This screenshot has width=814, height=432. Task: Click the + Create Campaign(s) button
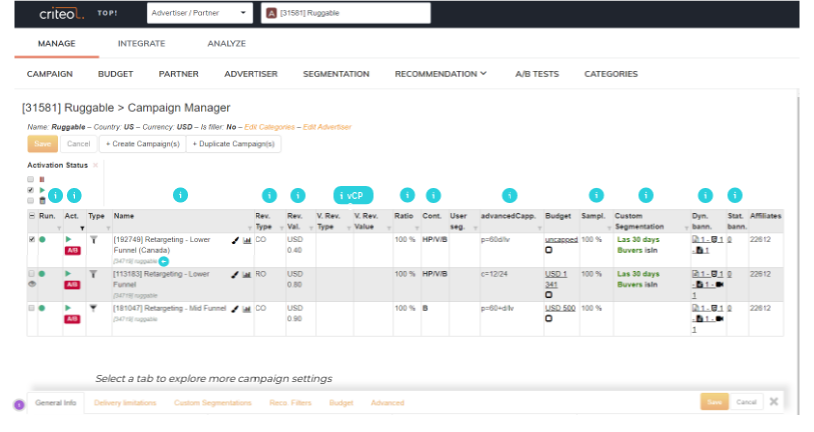click(x=142, y=144)
